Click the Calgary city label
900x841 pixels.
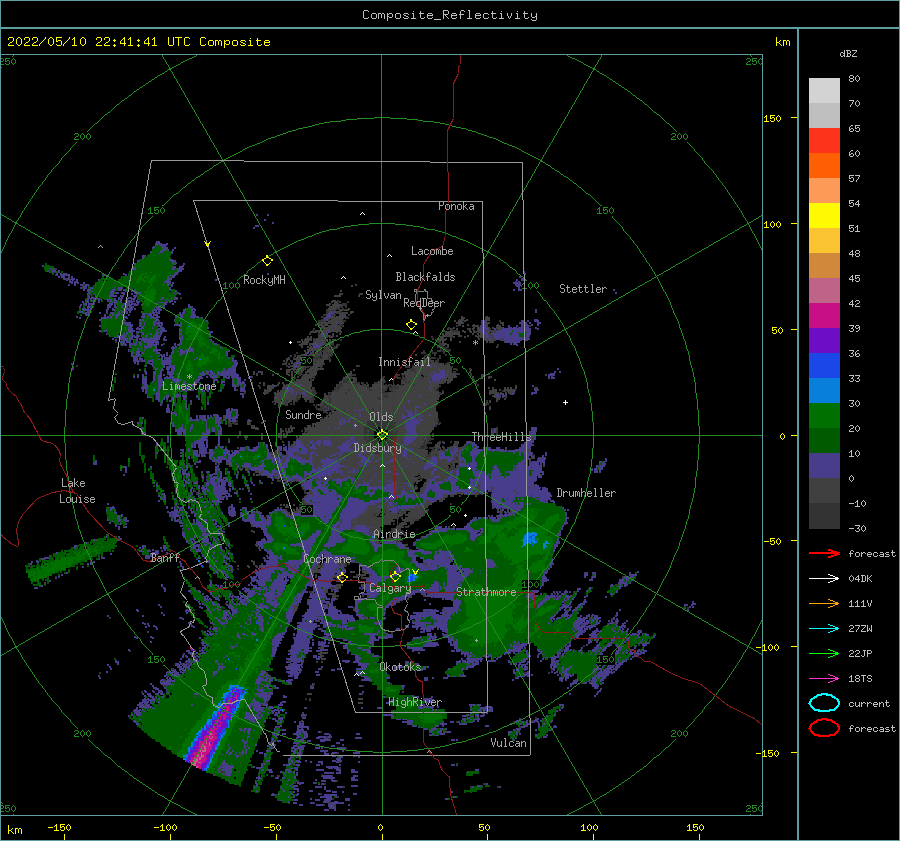[390, 588]
